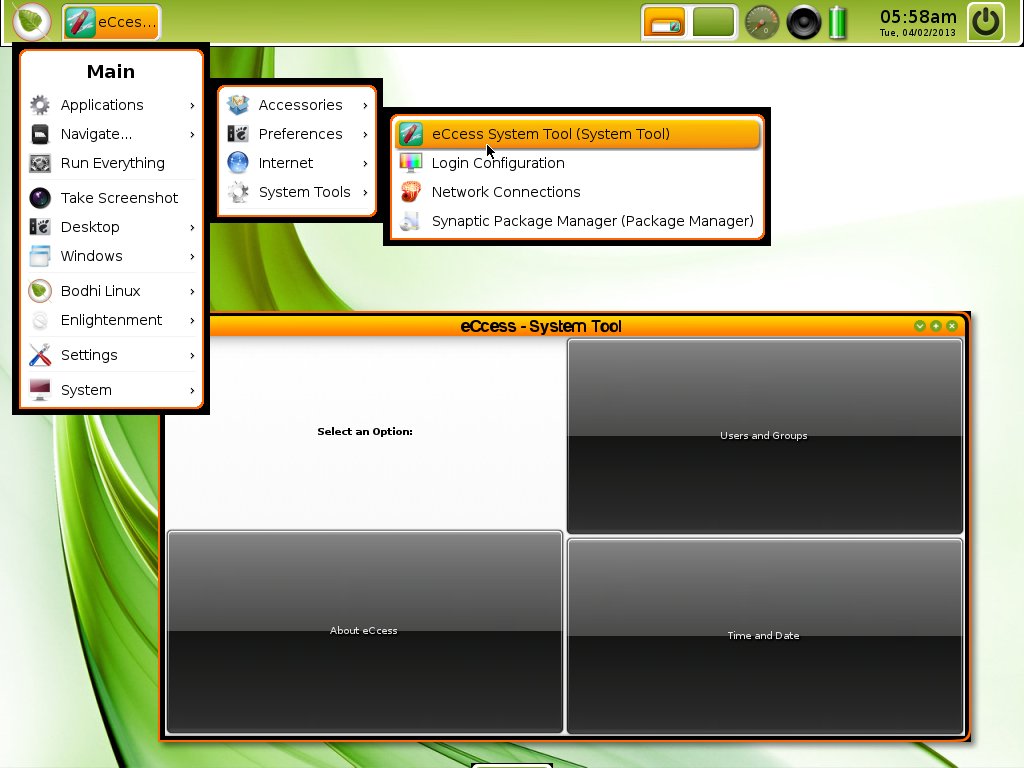The width and height of the screenshot is (1024, 768).
Task: Open the Internet submenu
Action: [297, 163]
